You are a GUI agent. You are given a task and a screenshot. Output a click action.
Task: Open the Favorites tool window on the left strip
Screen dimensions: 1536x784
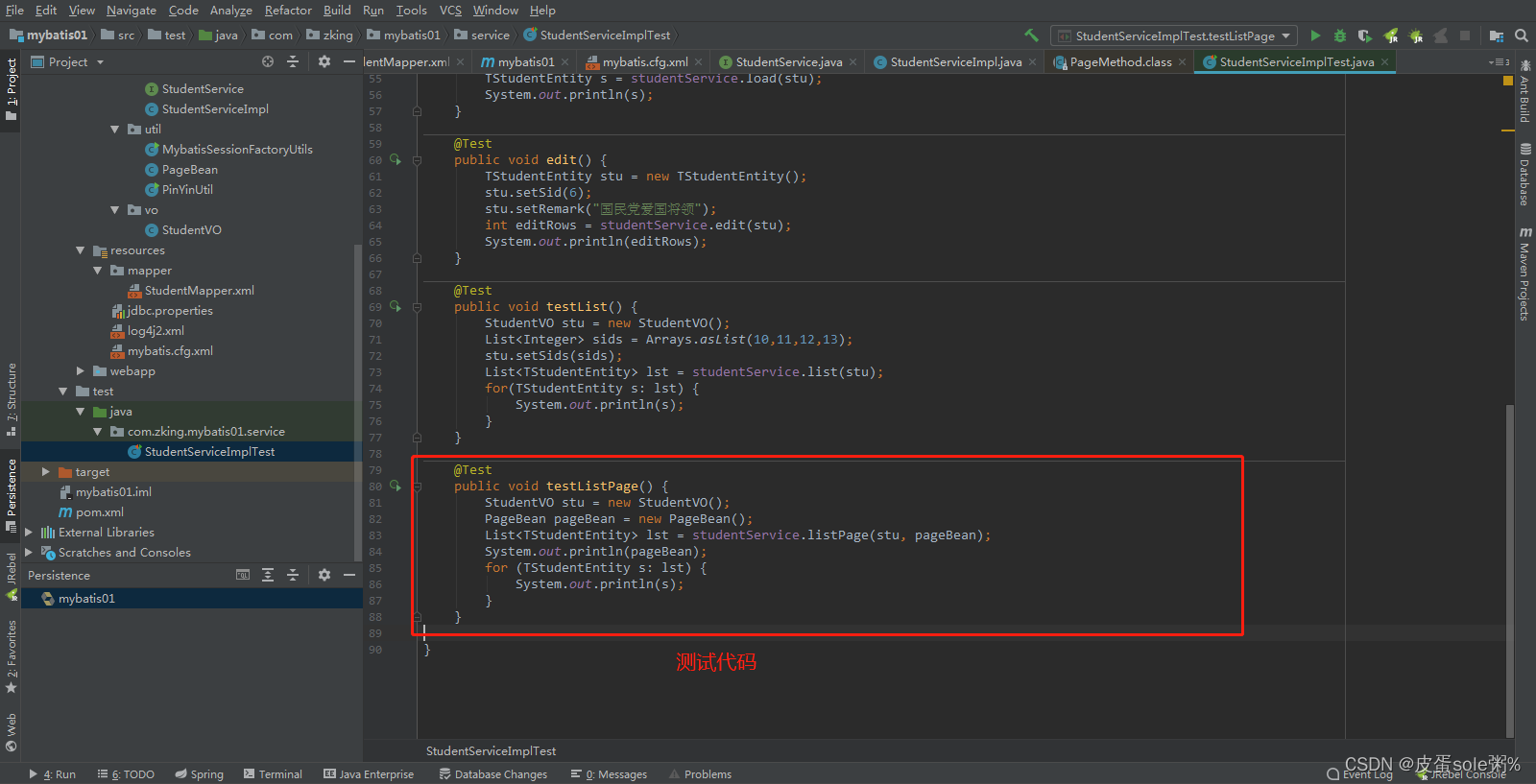click(11, 656)
